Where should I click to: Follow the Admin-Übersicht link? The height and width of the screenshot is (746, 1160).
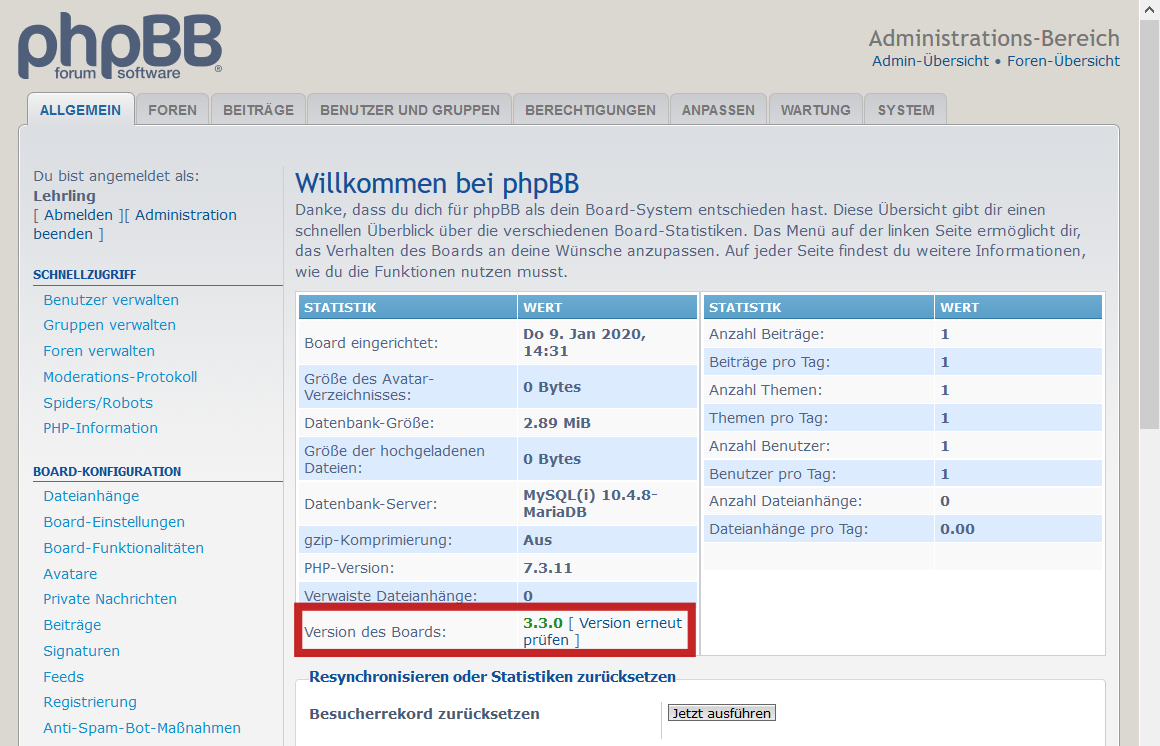(930, 61)
